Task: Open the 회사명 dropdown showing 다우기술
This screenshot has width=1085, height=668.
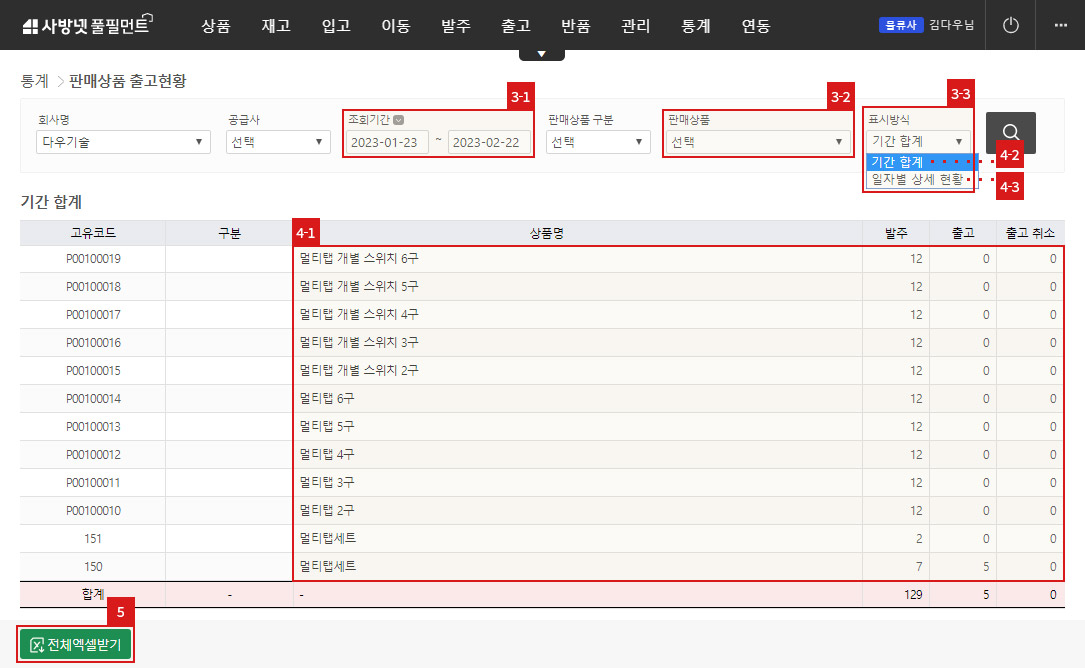Action: coord(122,142)
